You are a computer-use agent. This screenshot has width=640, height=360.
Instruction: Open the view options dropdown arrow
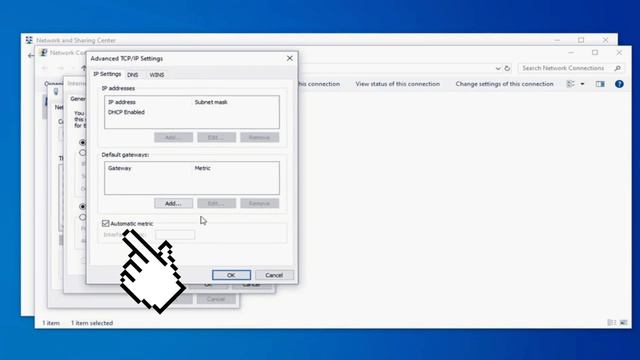tap(582, 84)
